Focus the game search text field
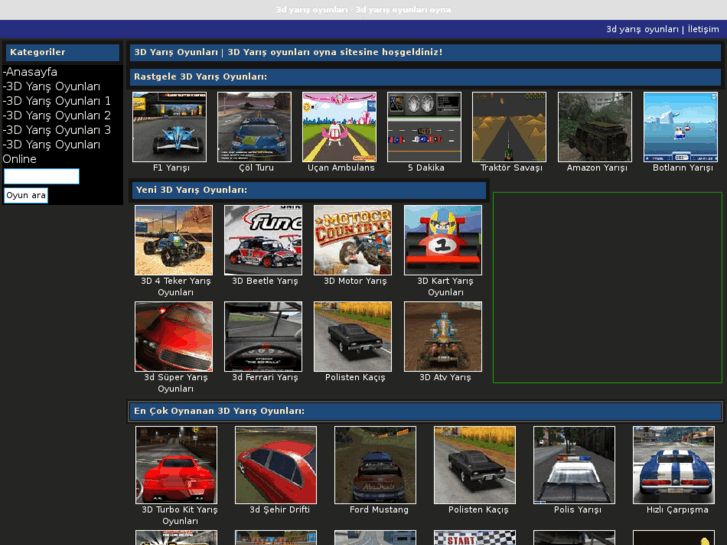Screen dimensions: 727x545 click(41, 177)
